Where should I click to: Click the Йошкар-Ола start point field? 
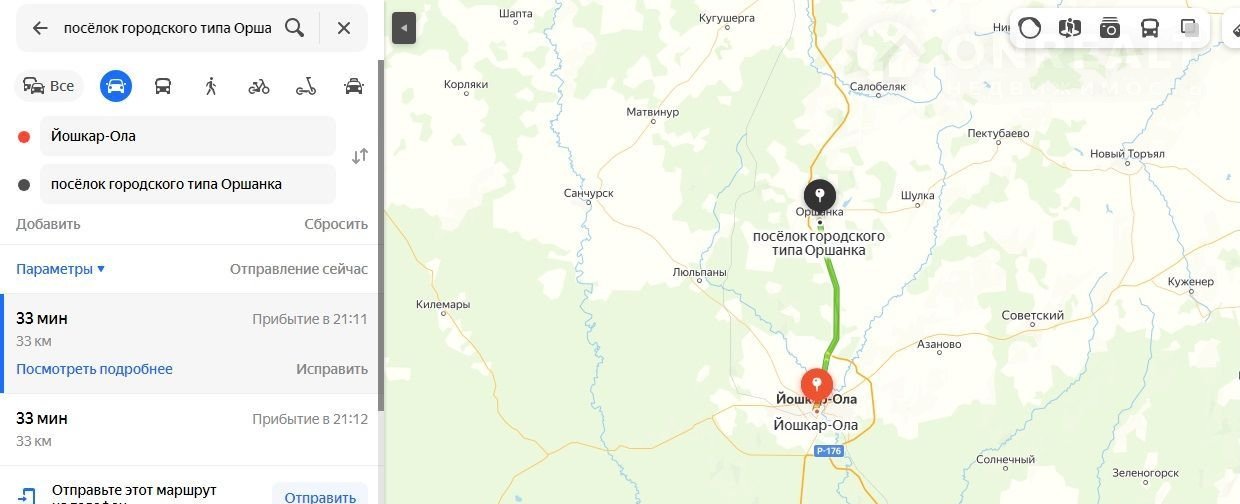(x=188, y=136)
